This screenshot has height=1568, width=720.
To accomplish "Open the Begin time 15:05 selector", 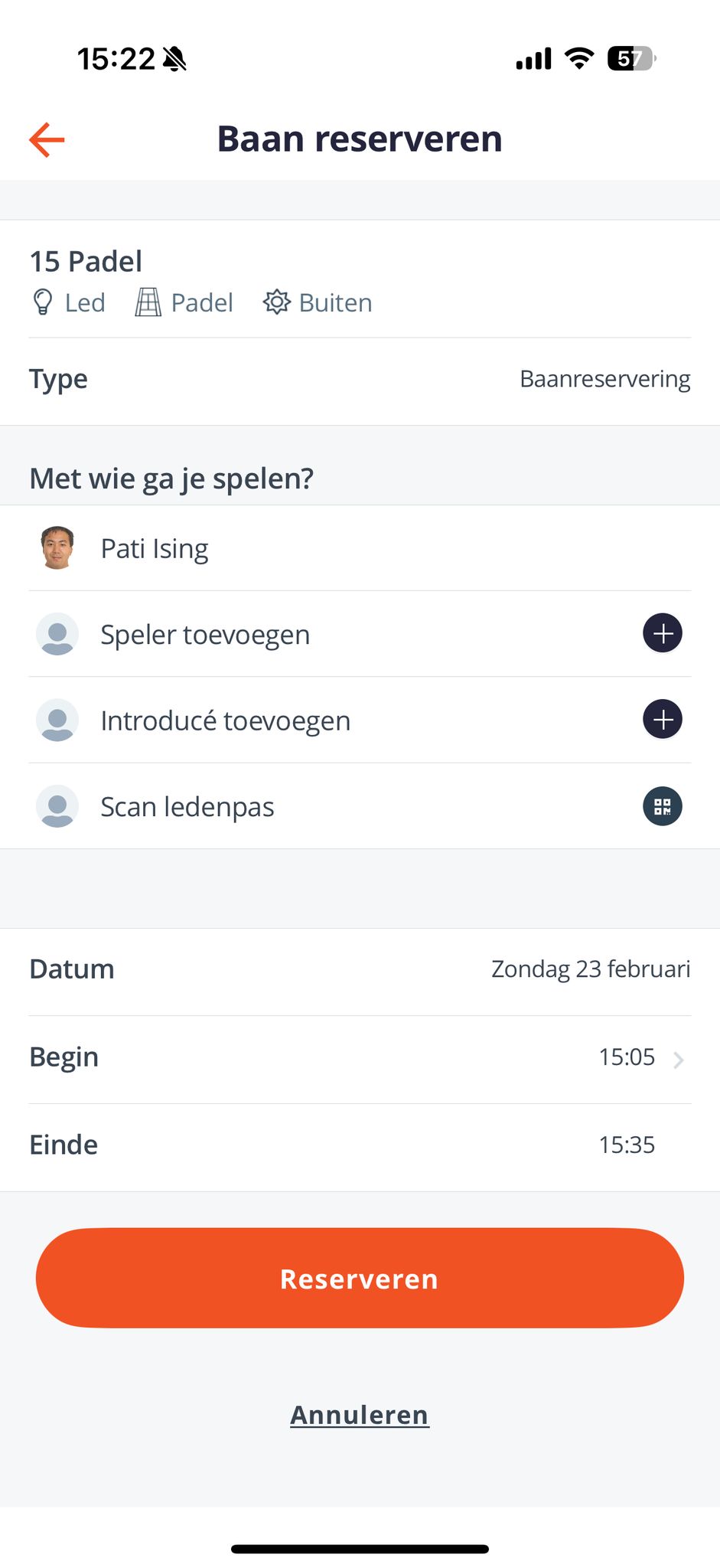I will pyautogui.click(x=627, y=1057).
